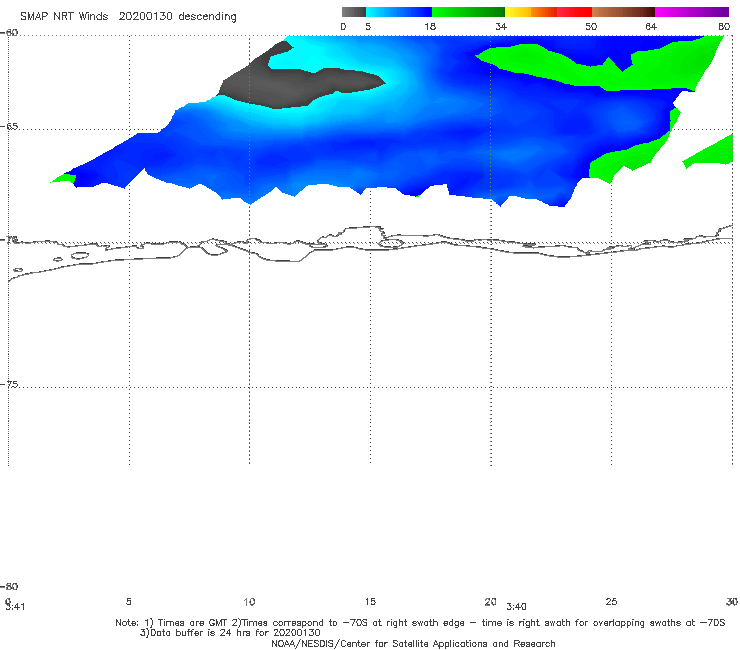Pick the green 18–34 color bar segment
This screenshot has height=650, width=740.
pyautogui.click(x=468, y=12)
